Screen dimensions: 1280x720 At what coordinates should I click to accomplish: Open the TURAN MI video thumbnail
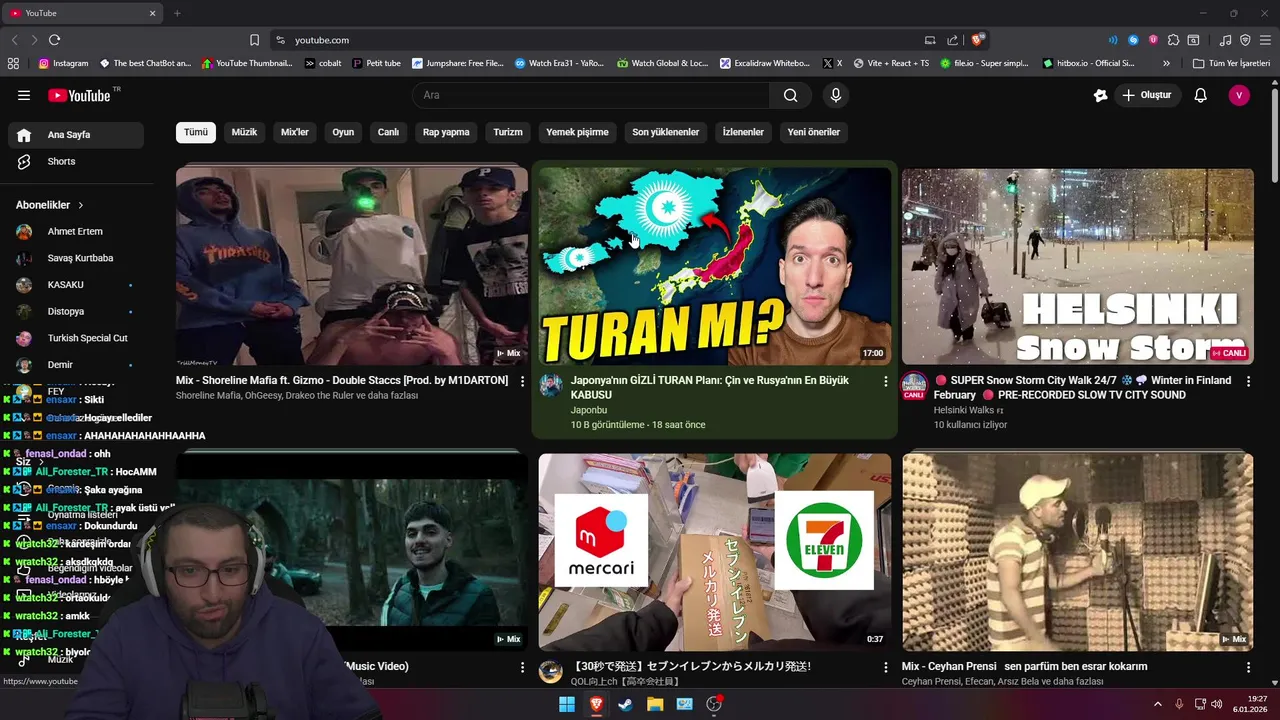[x=715, y=266]
